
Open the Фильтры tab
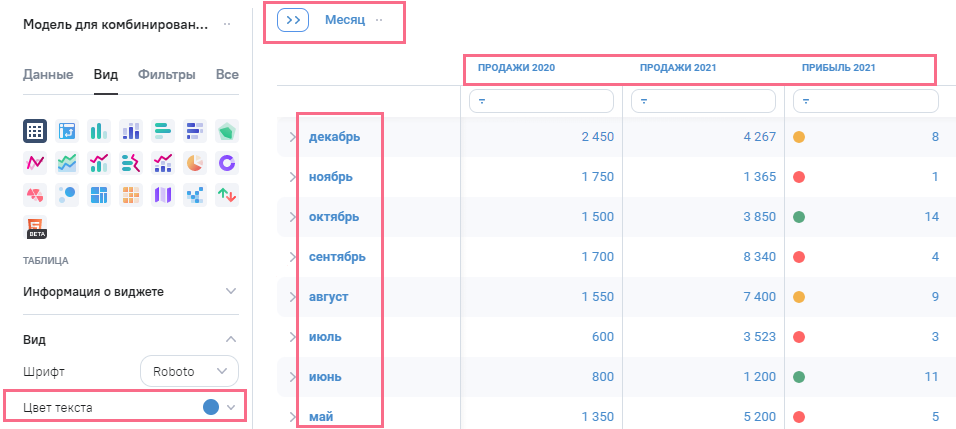[166, 74]
